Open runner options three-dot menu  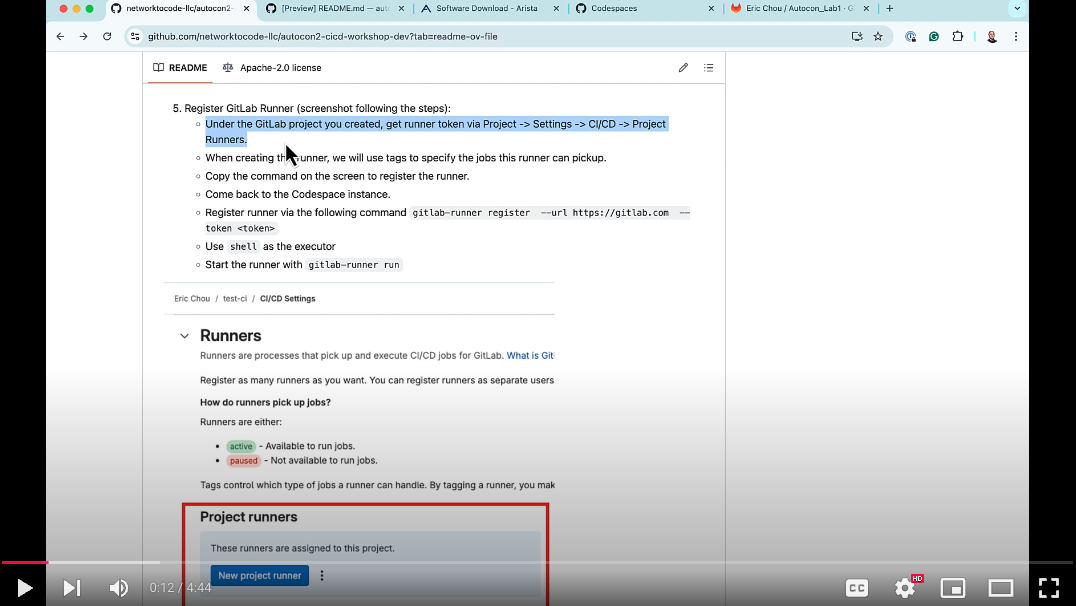(322, 576)
